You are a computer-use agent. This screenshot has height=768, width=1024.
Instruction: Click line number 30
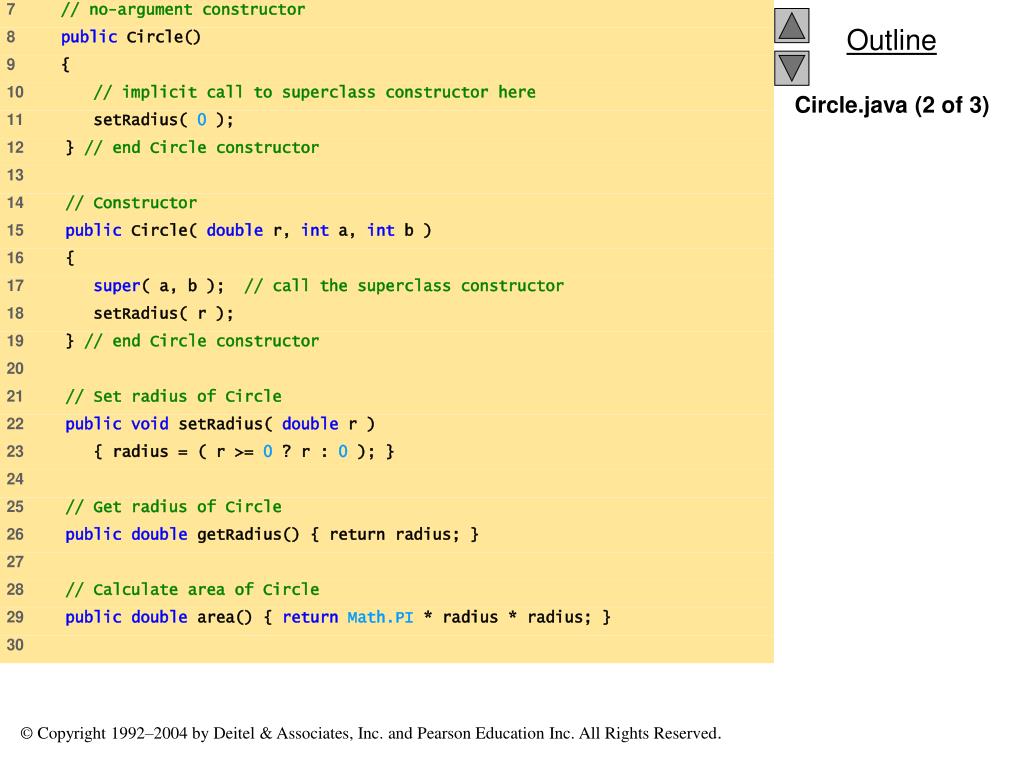[15, 645]
